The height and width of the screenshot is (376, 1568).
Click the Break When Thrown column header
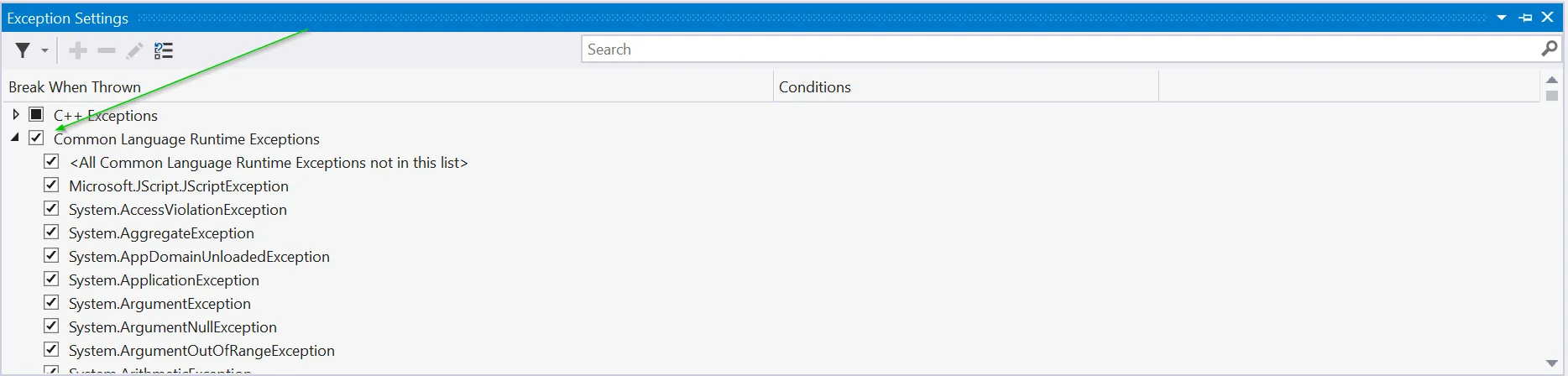coord(75,87)
